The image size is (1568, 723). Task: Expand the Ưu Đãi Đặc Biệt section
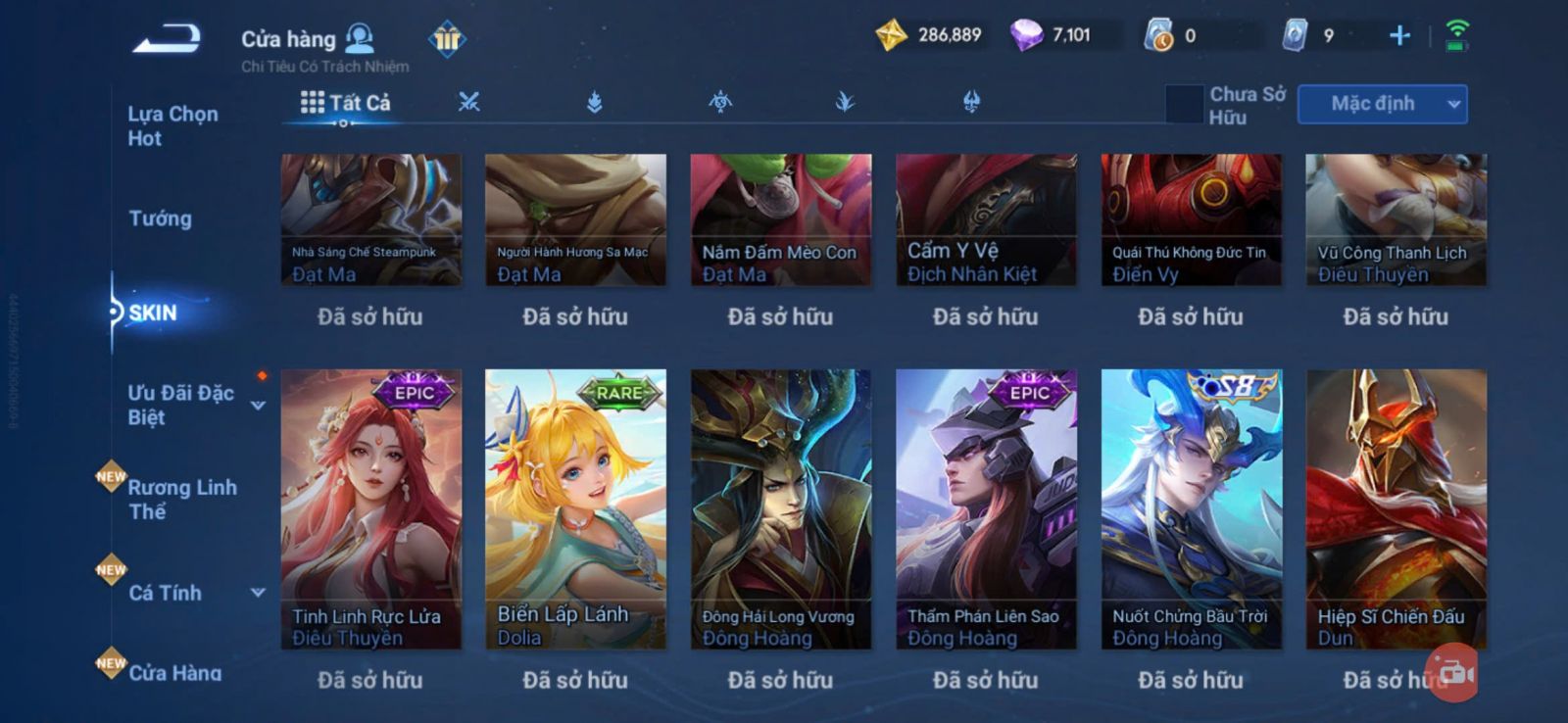click(258, 405)
